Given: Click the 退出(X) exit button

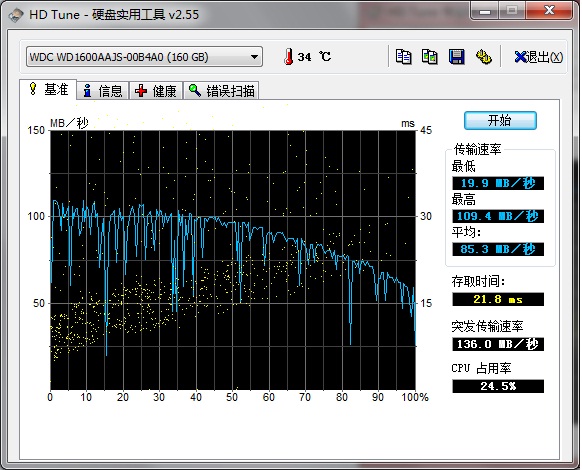Looking at the screenshot, I should click(539, 57).
